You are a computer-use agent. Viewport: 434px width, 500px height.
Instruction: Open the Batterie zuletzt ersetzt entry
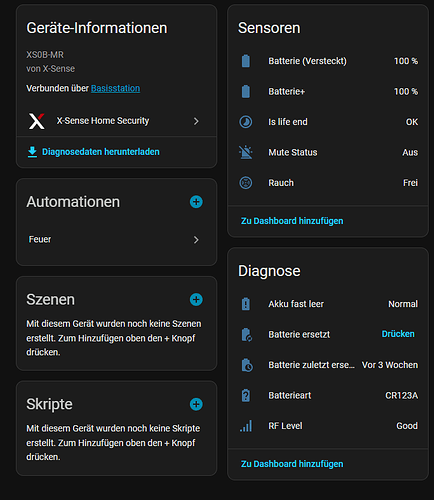click(x=328, y=365)
